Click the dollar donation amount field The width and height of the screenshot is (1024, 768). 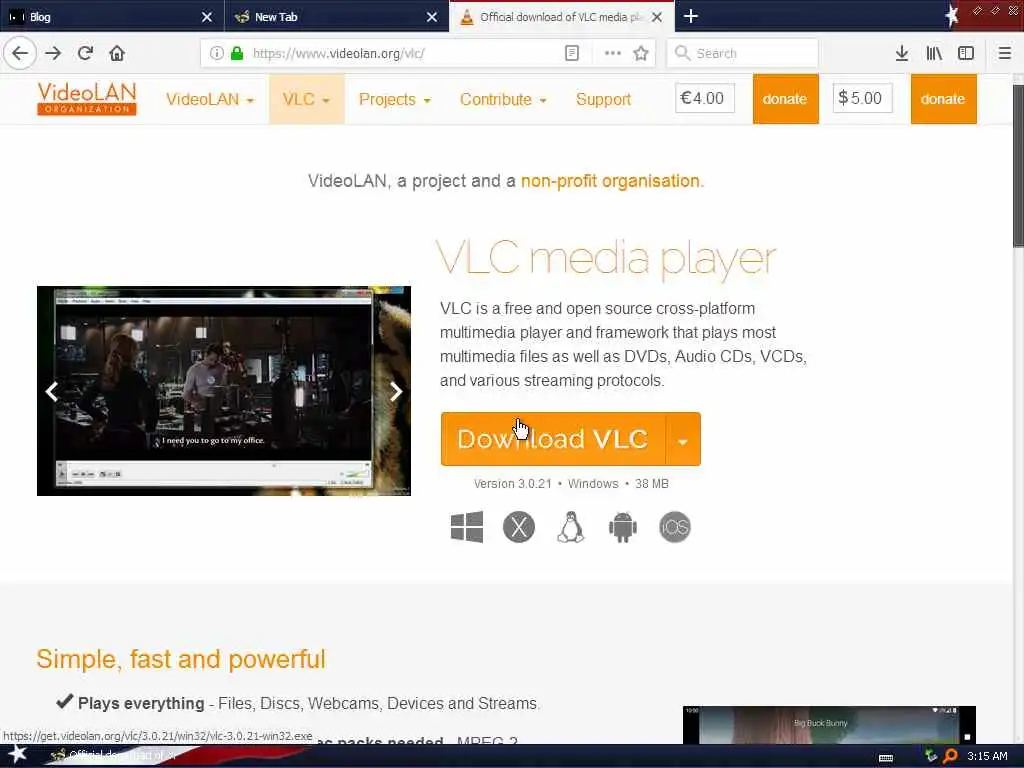click(862, 98)
